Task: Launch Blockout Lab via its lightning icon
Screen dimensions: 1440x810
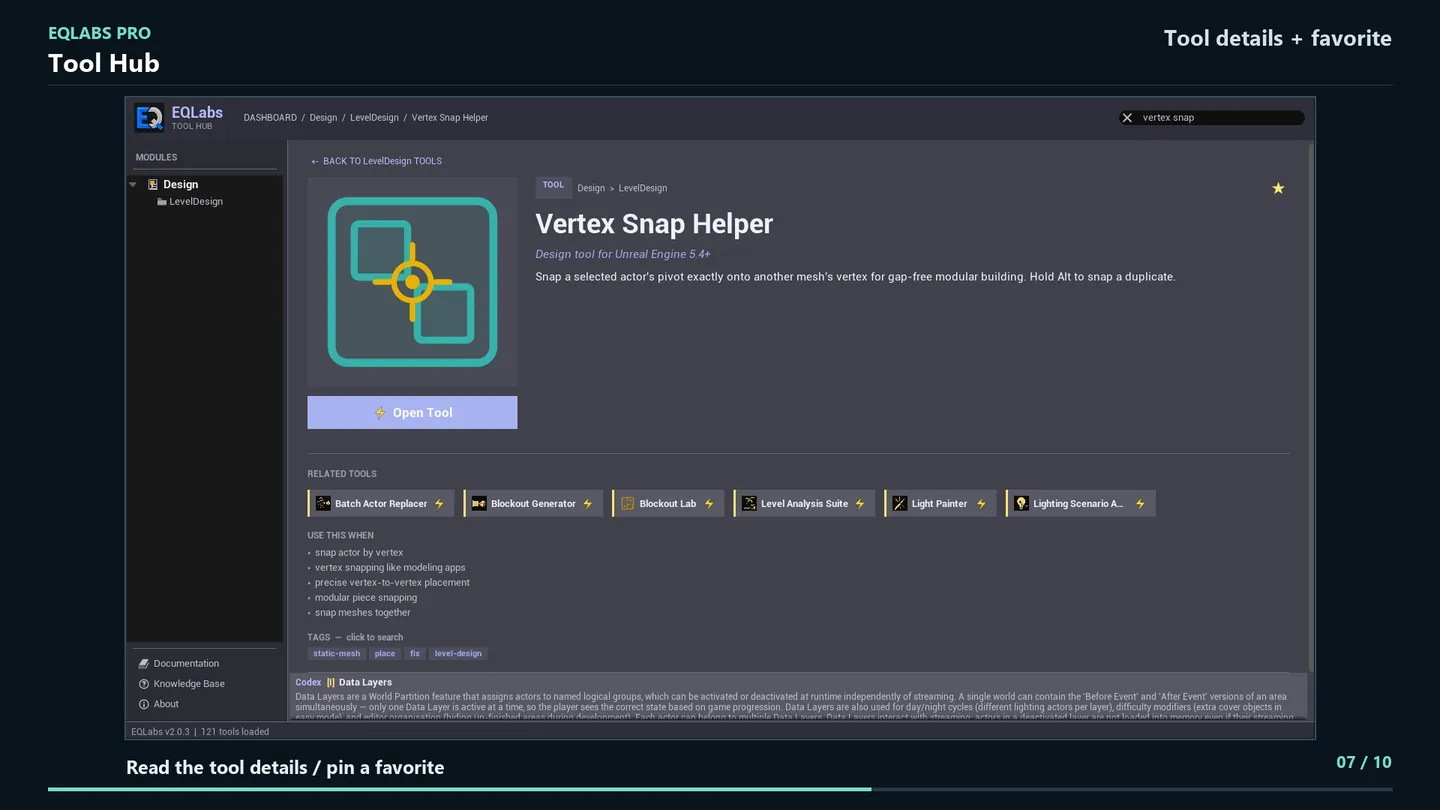Action: click(709, 504)
